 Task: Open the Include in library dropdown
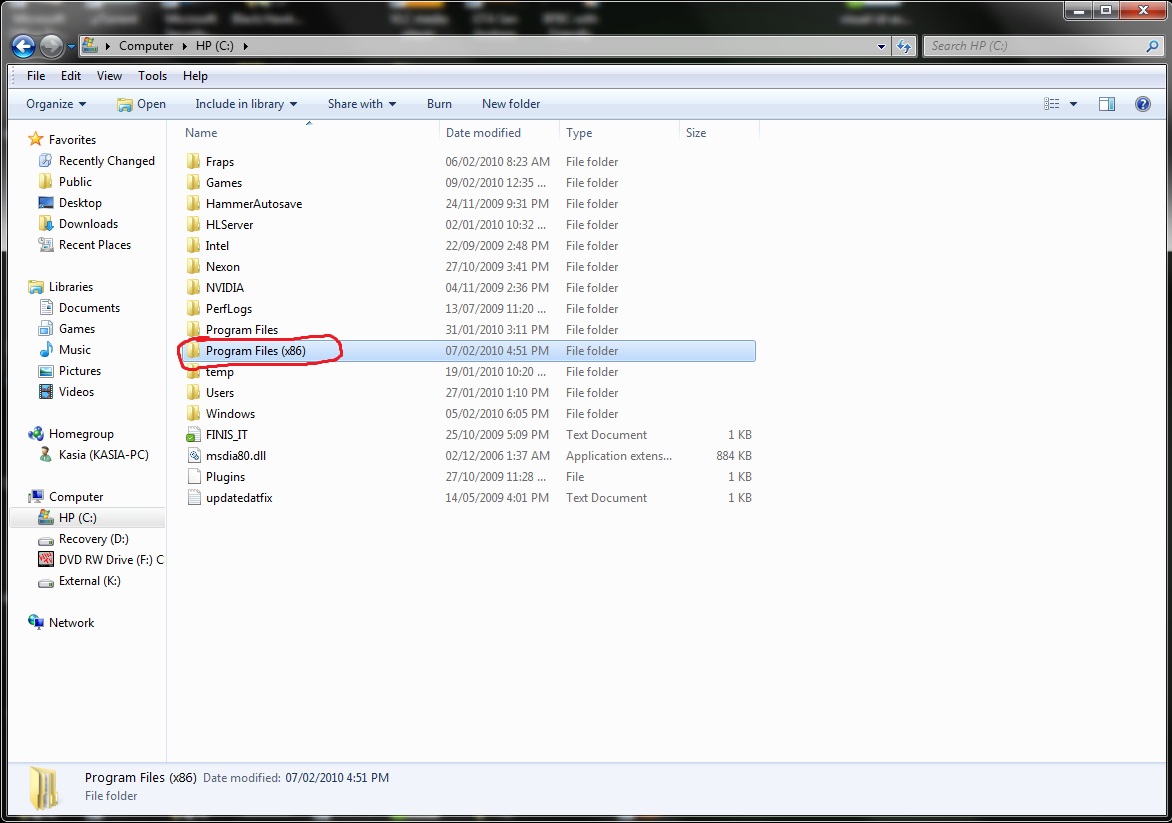246,104
